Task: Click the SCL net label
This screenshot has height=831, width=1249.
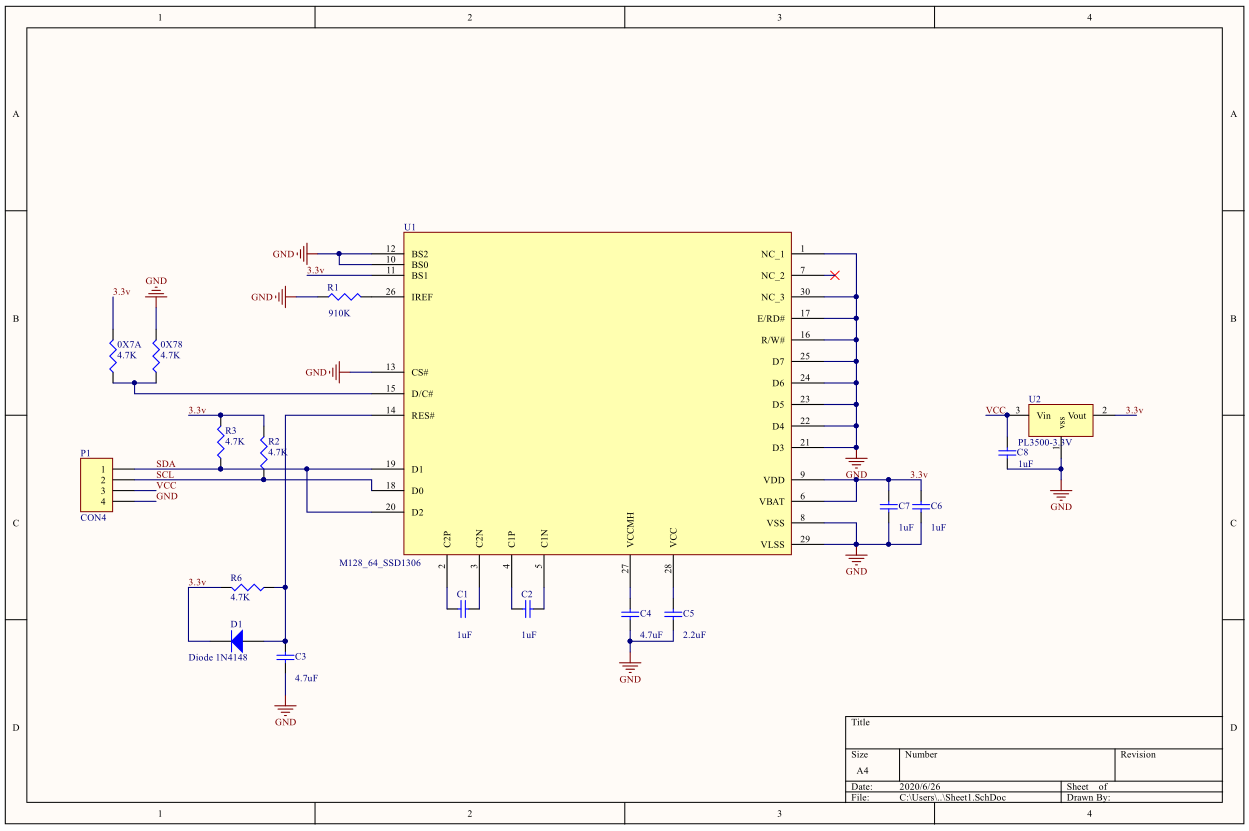Action: tap(165, 475)
